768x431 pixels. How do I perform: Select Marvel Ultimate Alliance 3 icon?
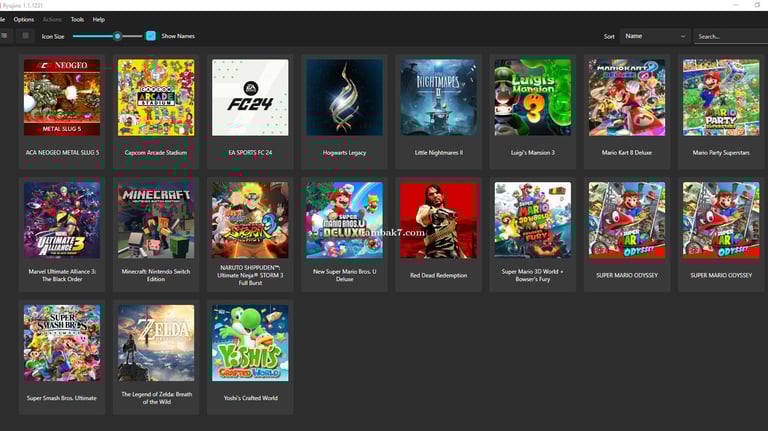62,220
